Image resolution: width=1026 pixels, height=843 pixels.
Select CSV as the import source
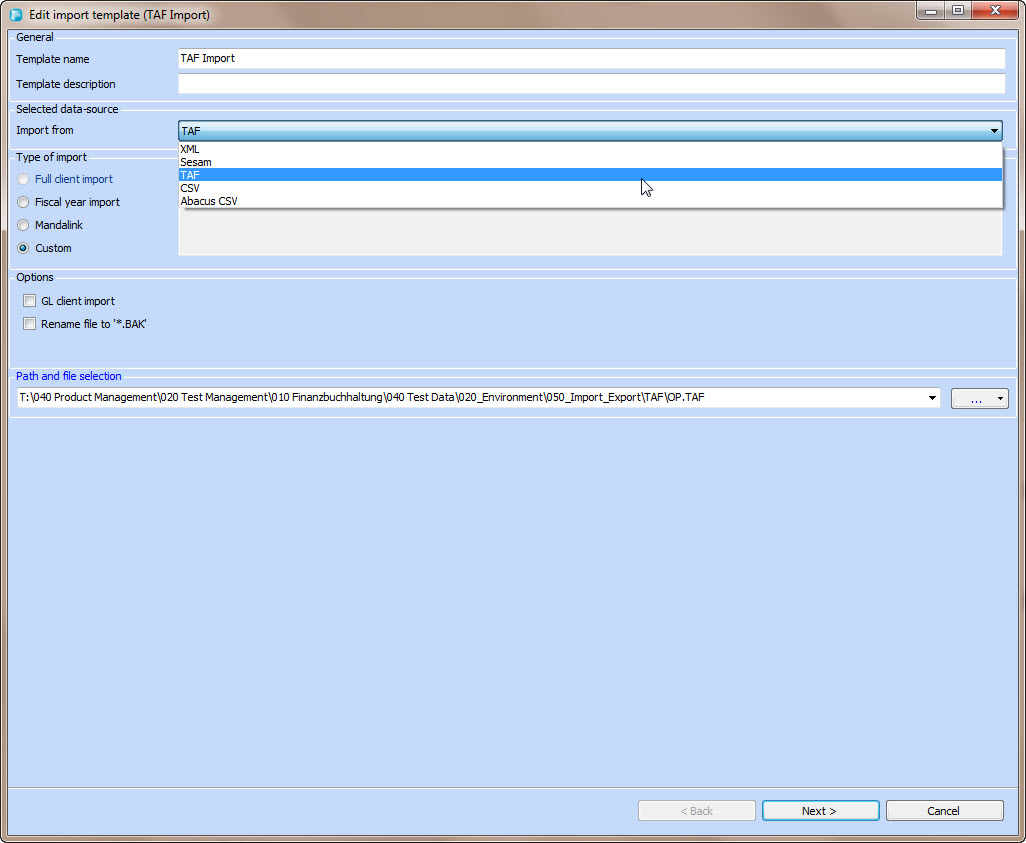tap(190, 188)
